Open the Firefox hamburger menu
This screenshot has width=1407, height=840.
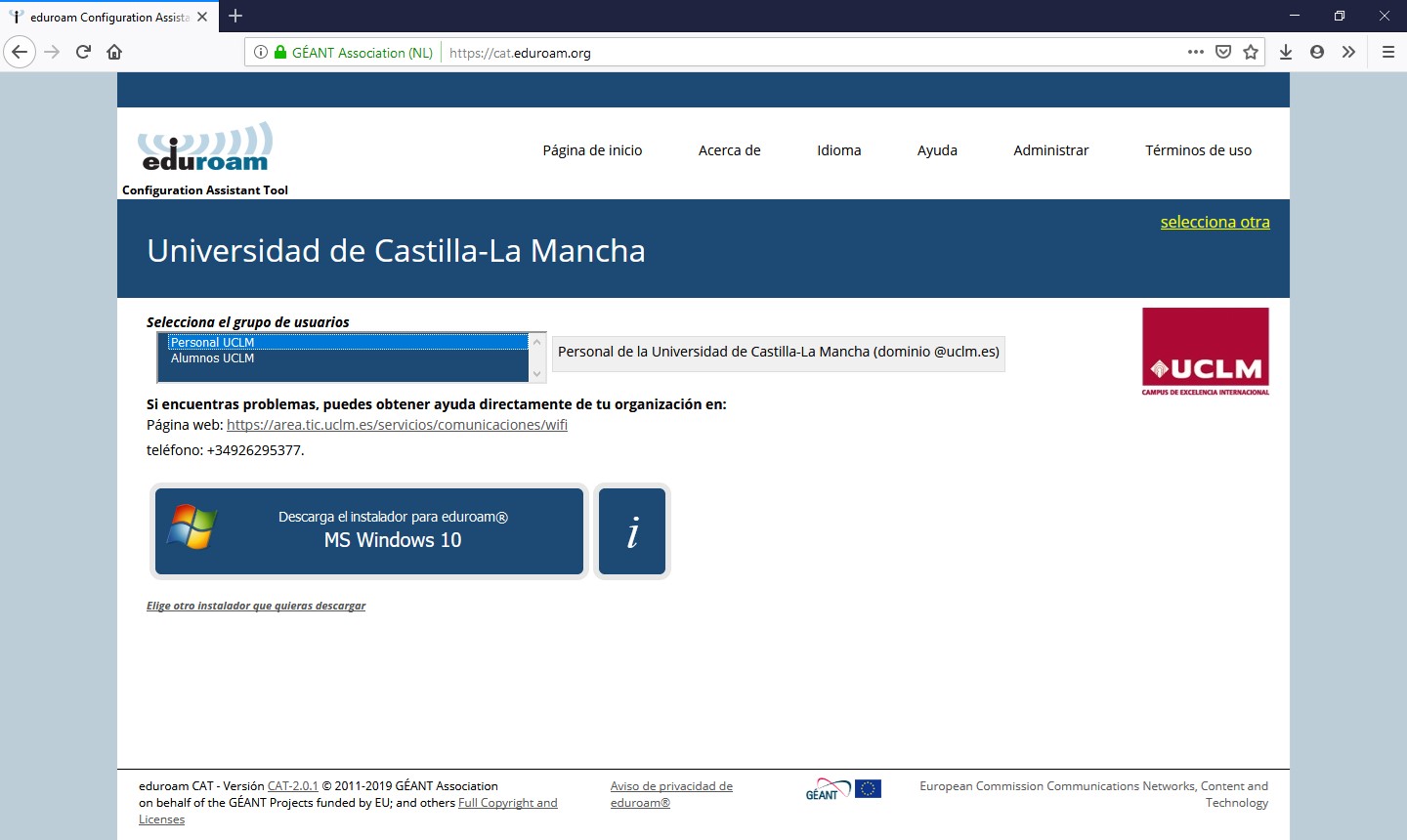pos(1387,52)
